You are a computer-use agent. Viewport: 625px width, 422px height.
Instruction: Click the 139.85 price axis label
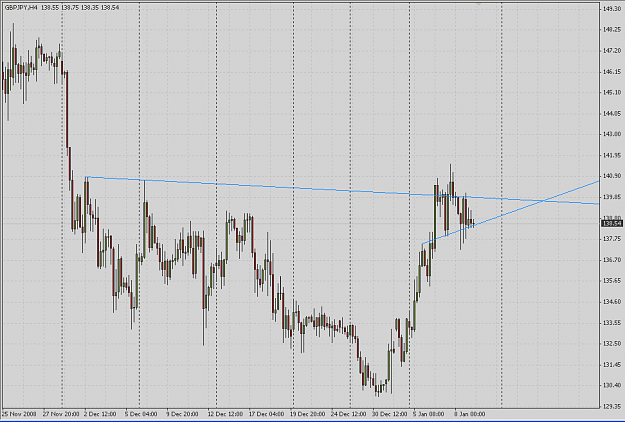tap(612, 197)
